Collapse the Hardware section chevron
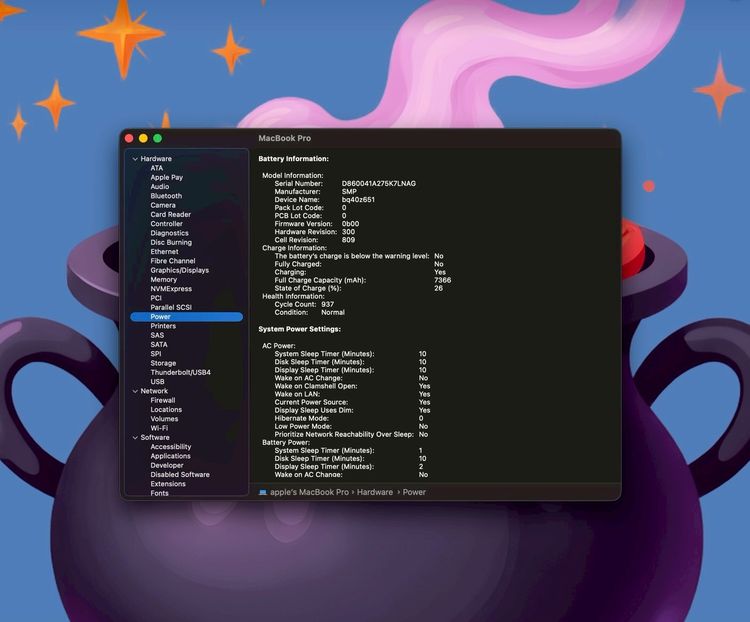750x622 pixels. [135, 159]
